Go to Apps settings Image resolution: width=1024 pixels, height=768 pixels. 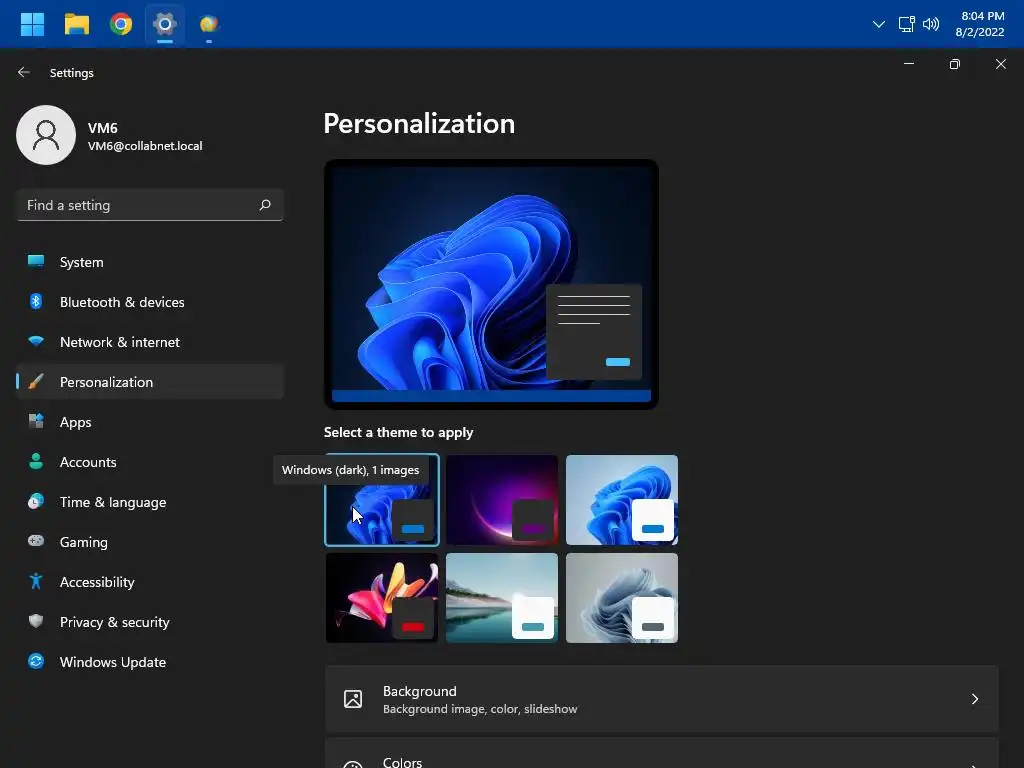point(150,422)
